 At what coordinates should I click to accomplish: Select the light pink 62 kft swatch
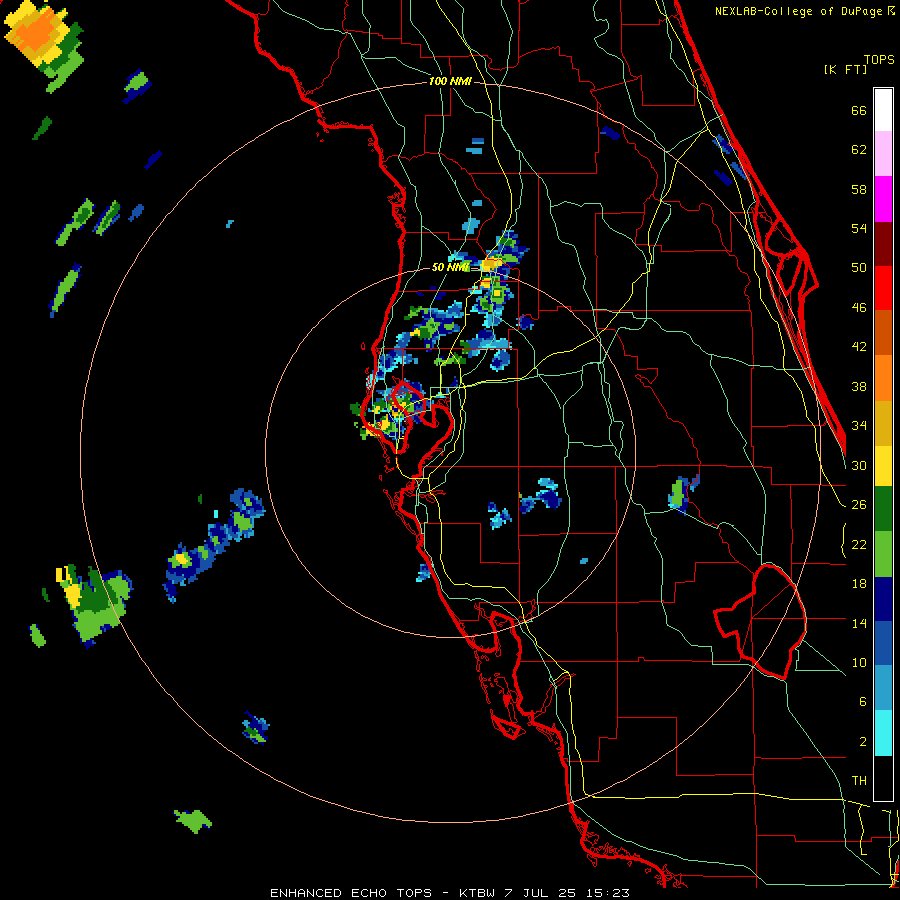pyautogui.click(x=883, y=153)
